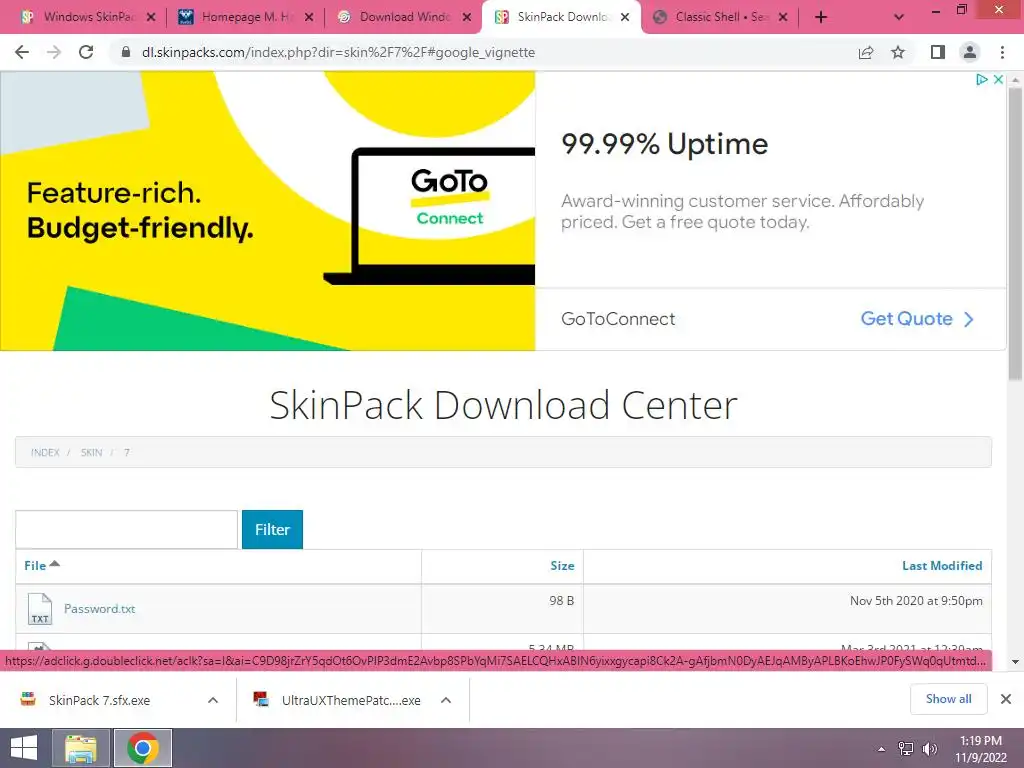The image size is (1024, 768).
Task: Open the UltraUXThemePatcher exe download
Action: click(351, 700)
